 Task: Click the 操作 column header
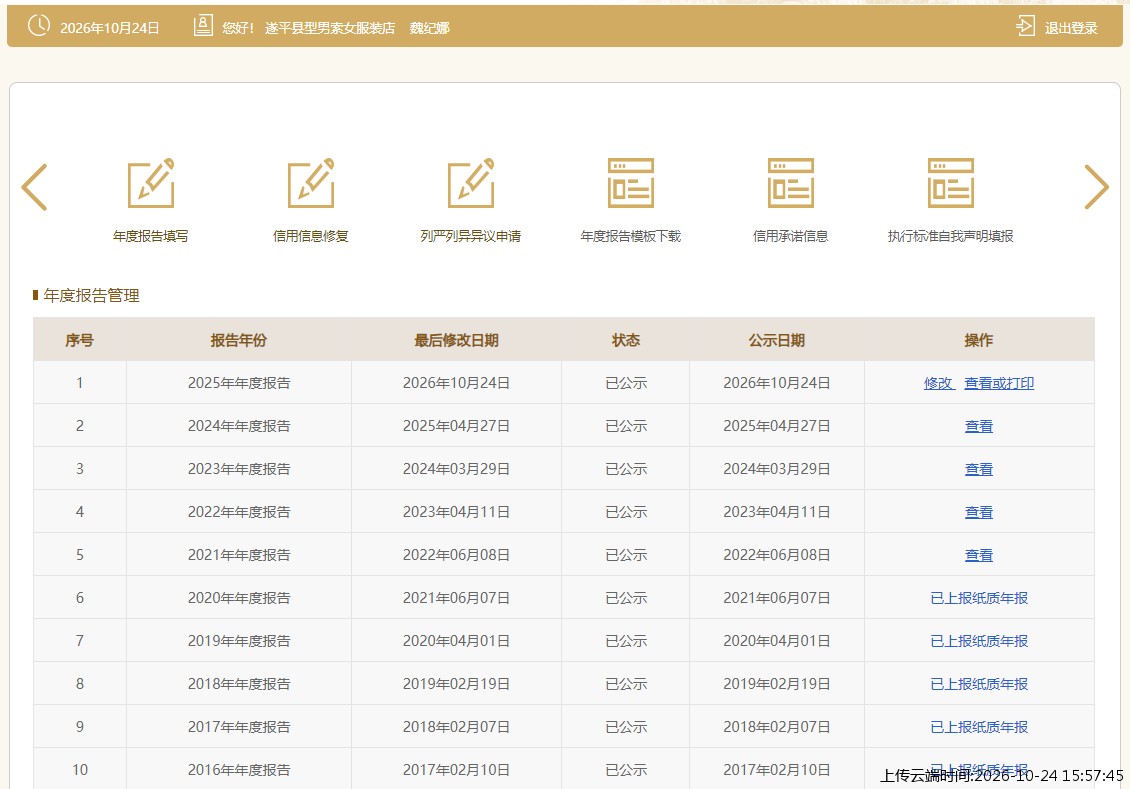[x=979, y=340]
